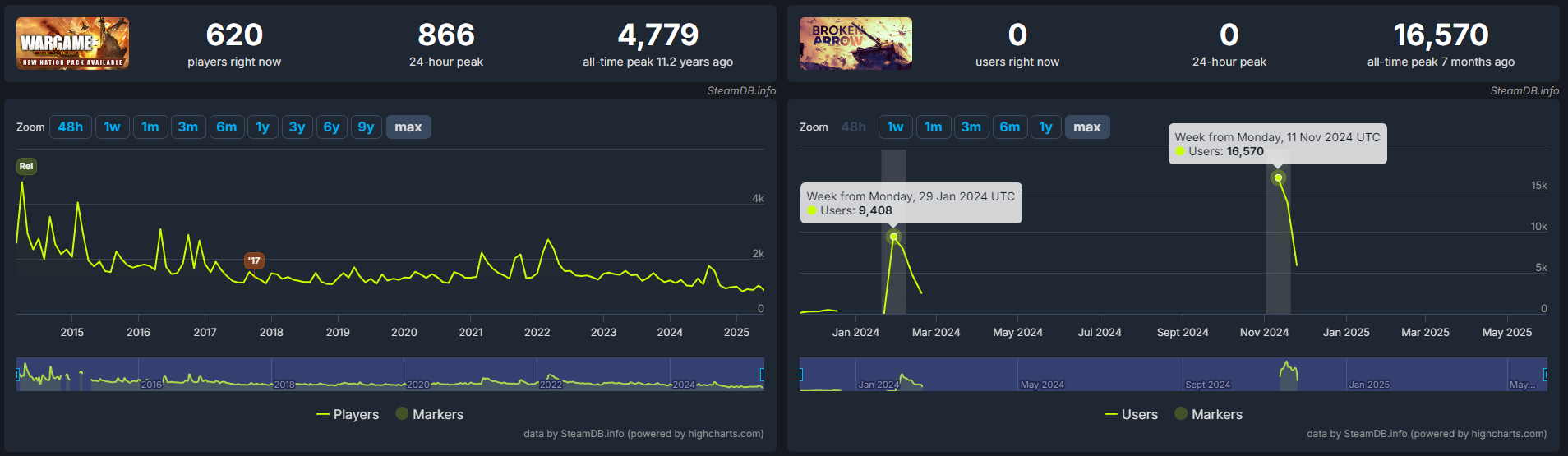Grab right navigator handle on Broken Arrow chart
Viewport: 1568px width, 456px height.
1546,375
